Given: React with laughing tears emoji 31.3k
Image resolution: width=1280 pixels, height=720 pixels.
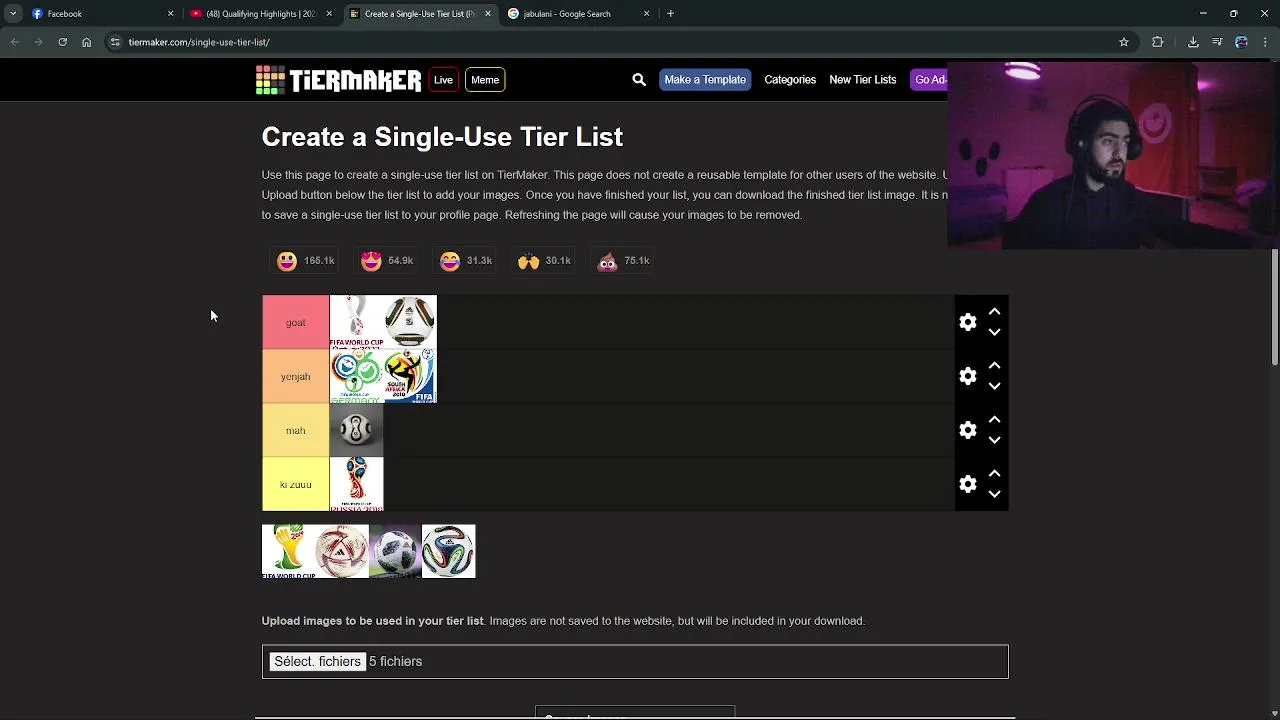Looking at the screenshot, I should point(466,261).
